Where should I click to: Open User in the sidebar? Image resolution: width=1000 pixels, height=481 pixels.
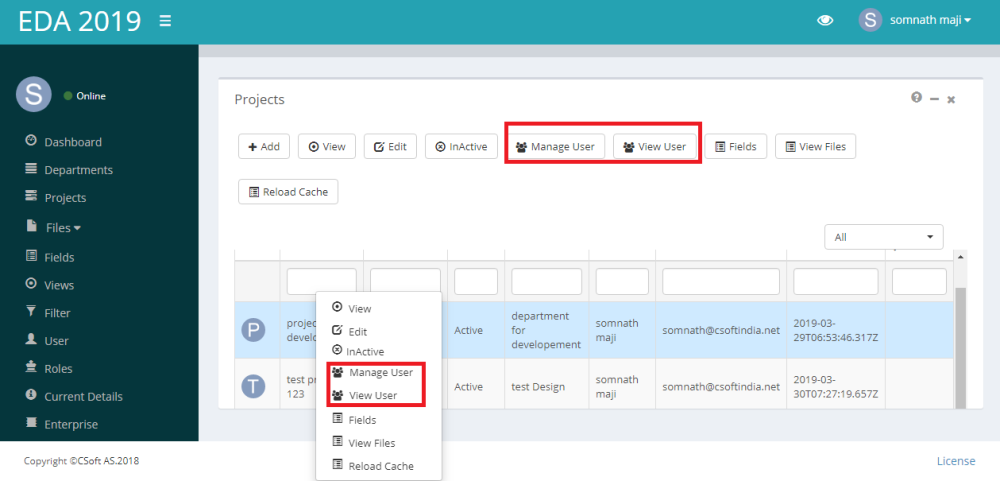pos(57,341)
